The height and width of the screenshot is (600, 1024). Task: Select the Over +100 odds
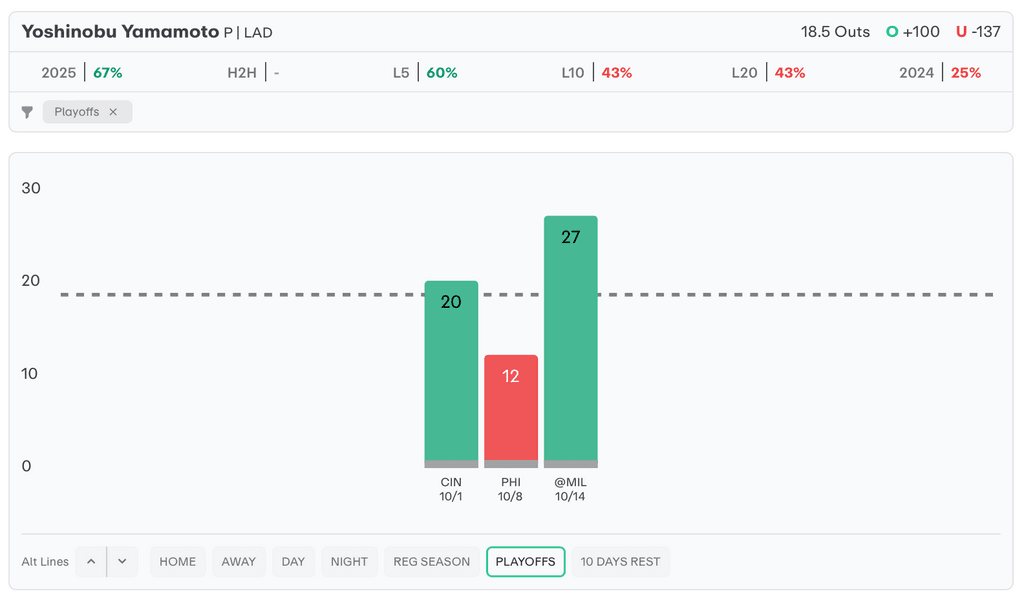(x=912, y=32)
